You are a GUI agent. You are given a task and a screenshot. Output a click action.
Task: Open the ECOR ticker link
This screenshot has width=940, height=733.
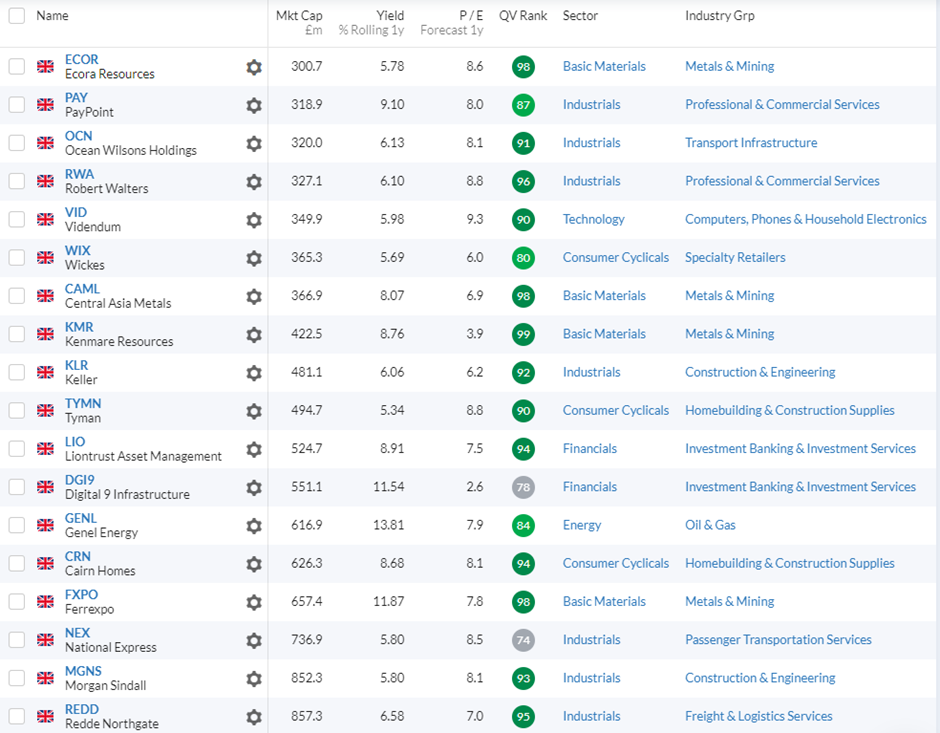pyautogui.click(x=82, y=59)
